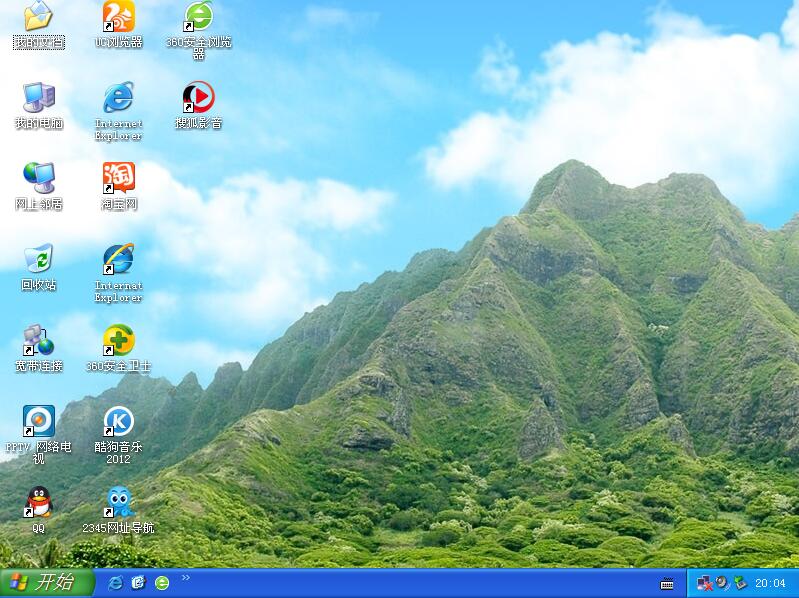799x598 pixels.
Task: Open the 2345网址导航 shortcut
Action: 118,503
